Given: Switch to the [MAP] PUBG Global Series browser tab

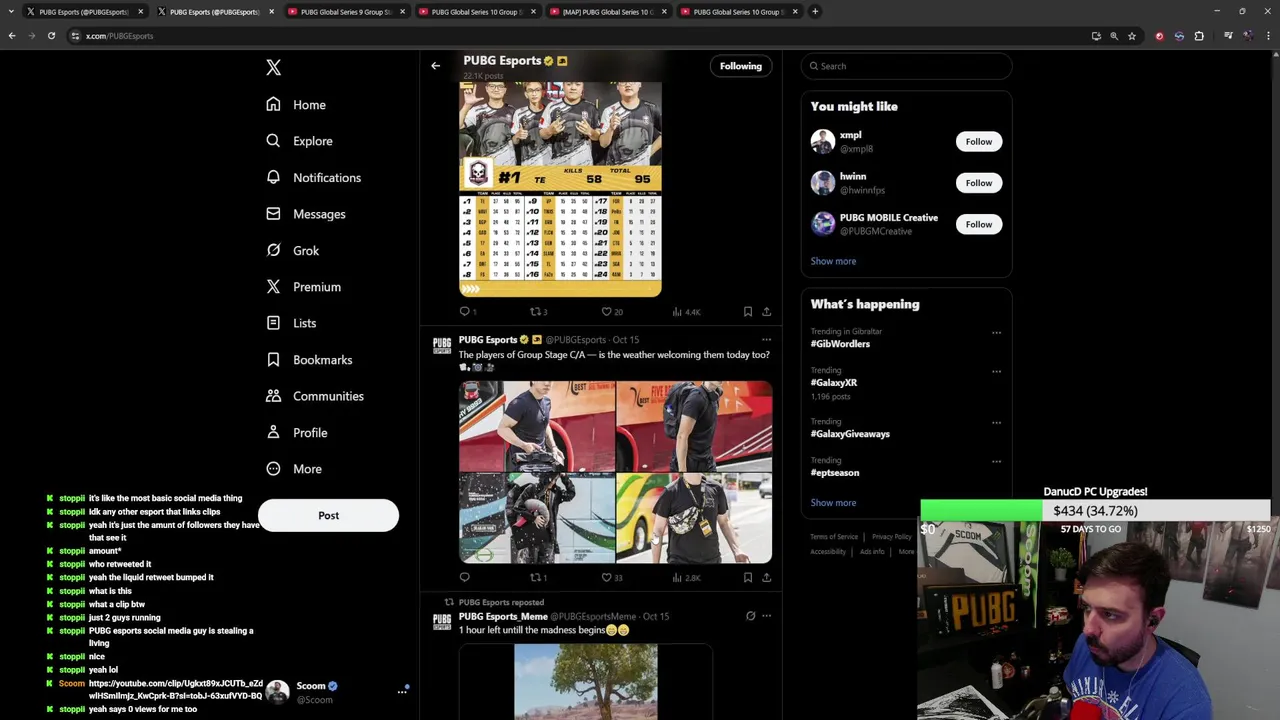Looking at the screenshot, I should coord(607,12).
